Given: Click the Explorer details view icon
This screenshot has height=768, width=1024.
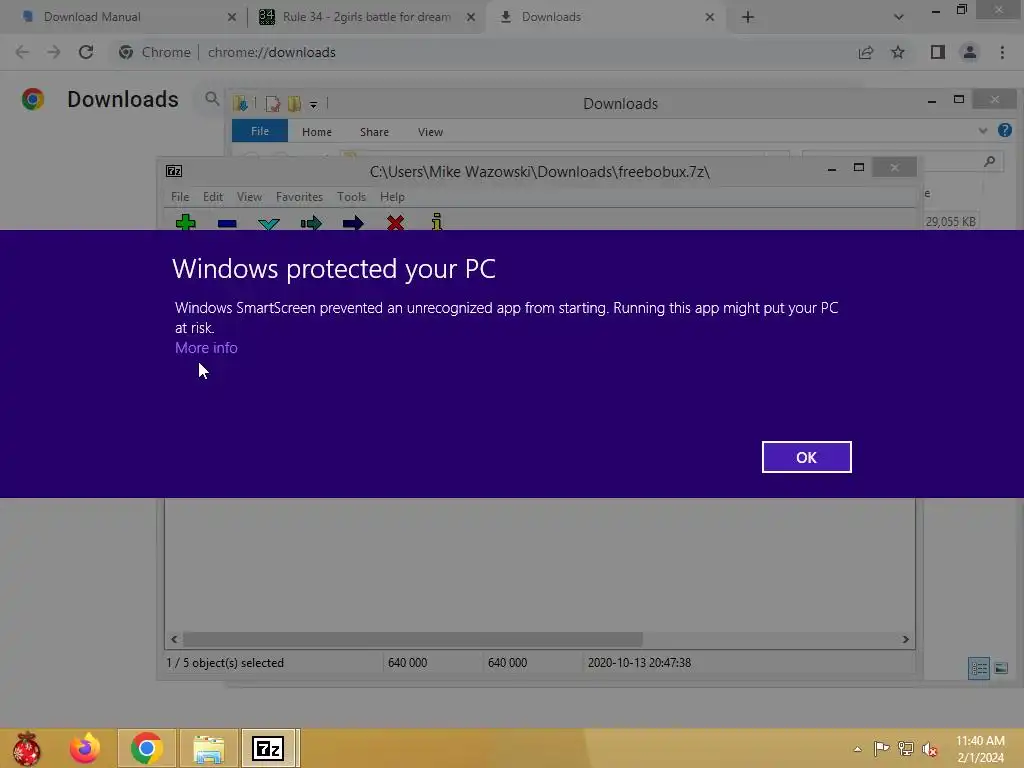Looking at the screenshot, I should click(x=979, y=668).
